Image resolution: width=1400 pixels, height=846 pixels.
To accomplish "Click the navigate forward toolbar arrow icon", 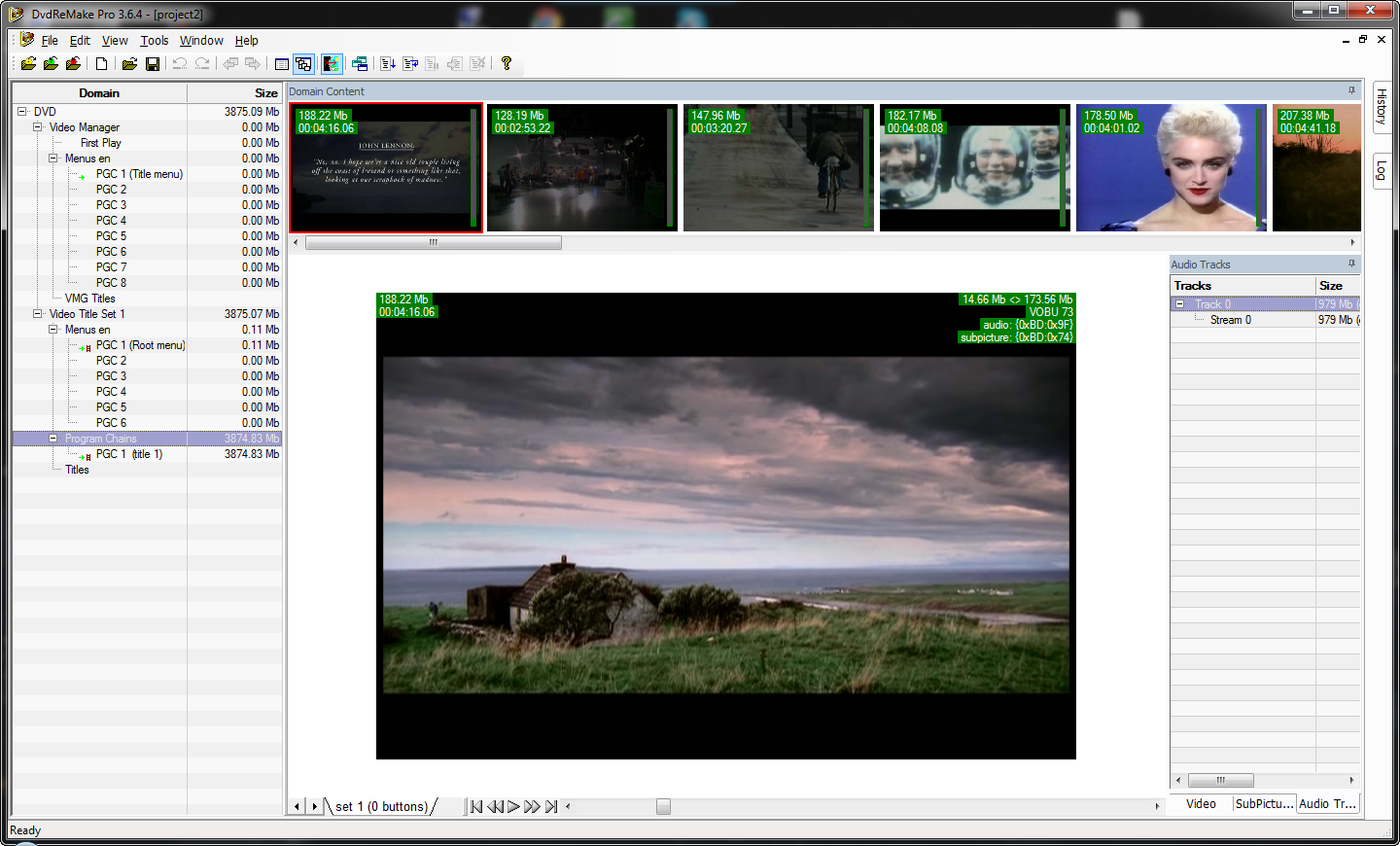I will click(x=253, y=64).
